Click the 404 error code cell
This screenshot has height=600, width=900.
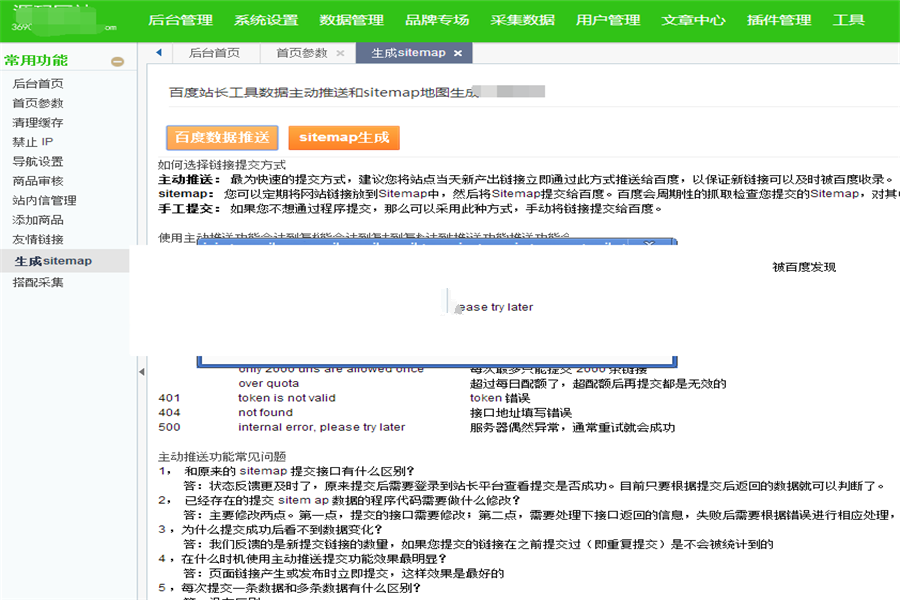169,413
